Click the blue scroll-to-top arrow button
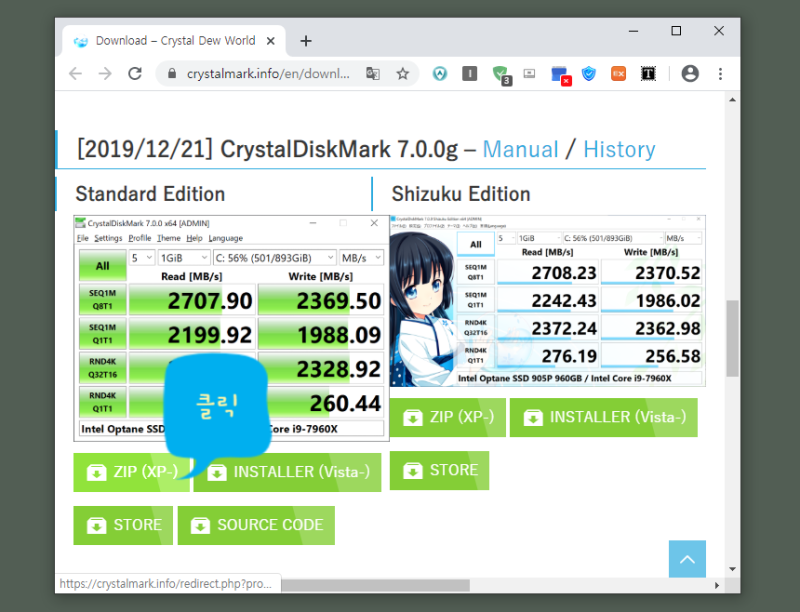The width and height of the screenshot is (800, 612). click(x=687, y=559)
